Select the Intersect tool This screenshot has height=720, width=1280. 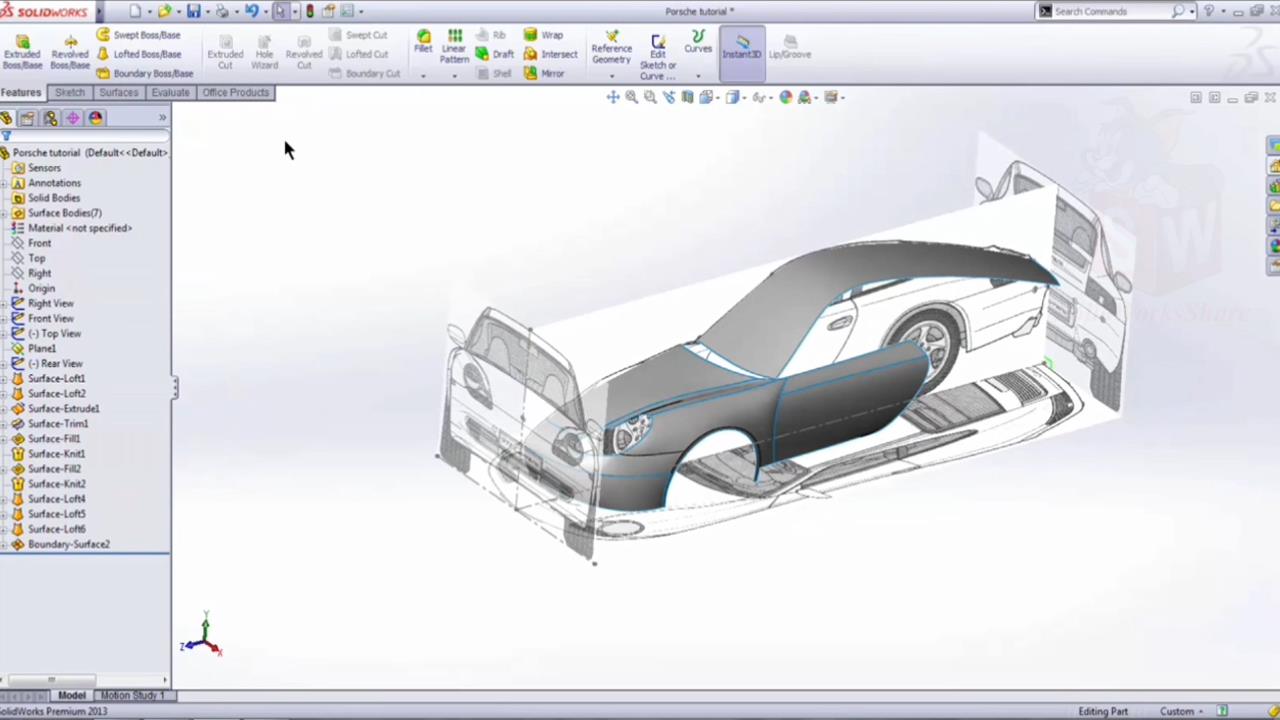[x=550, y=54]
